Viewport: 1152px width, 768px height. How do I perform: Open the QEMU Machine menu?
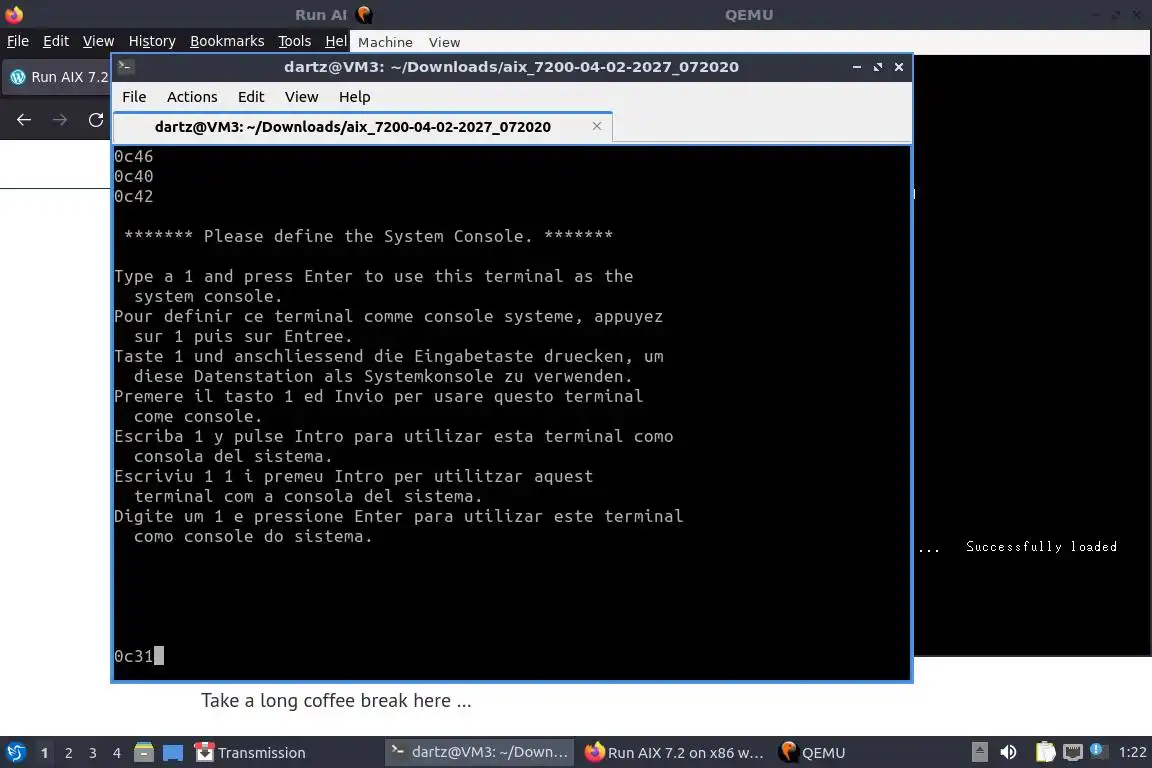(385, 43)
